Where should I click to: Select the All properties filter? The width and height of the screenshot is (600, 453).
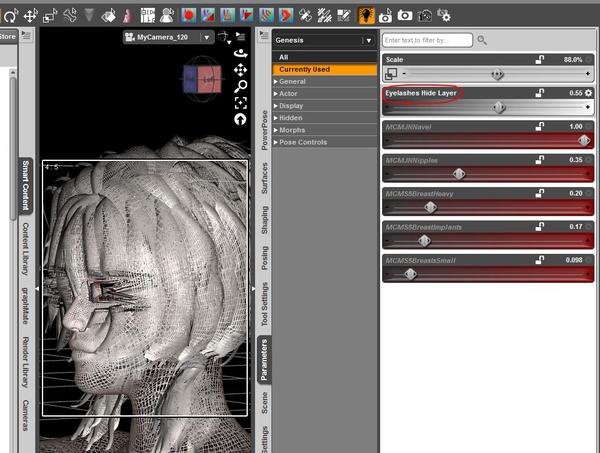click(x=324, y=57)
